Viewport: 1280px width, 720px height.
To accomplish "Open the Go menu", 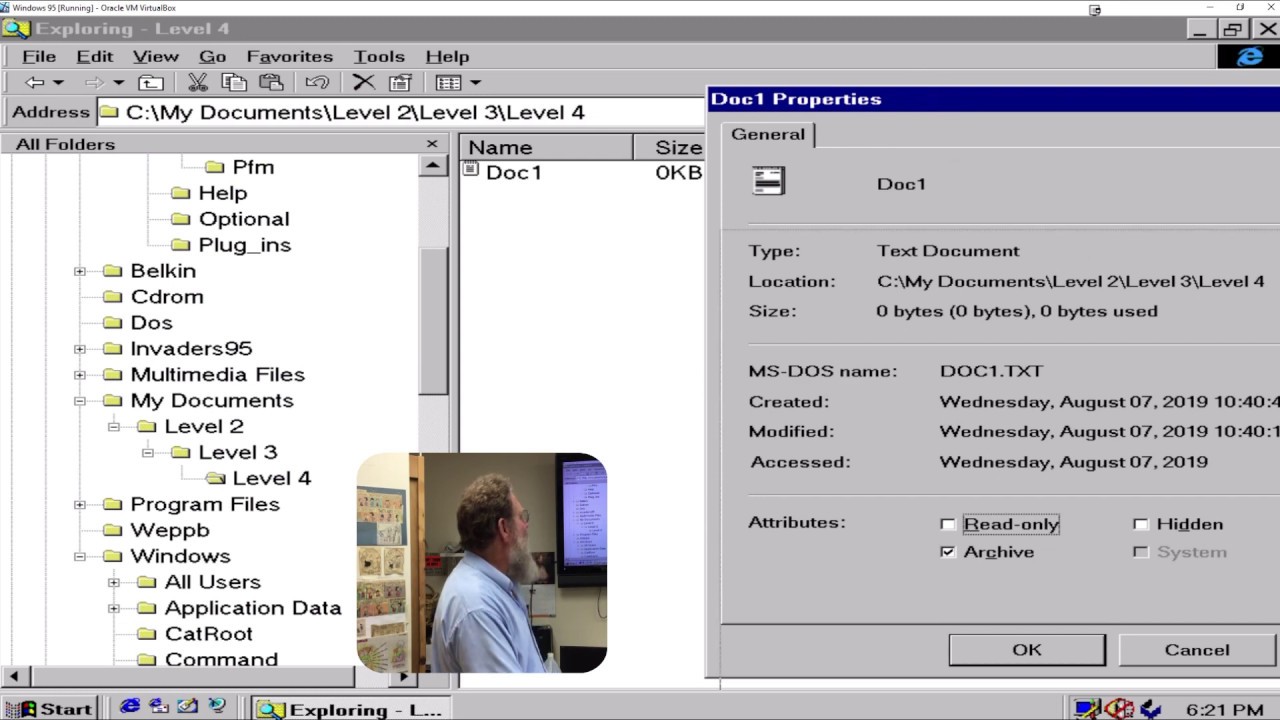I will 212,56.
